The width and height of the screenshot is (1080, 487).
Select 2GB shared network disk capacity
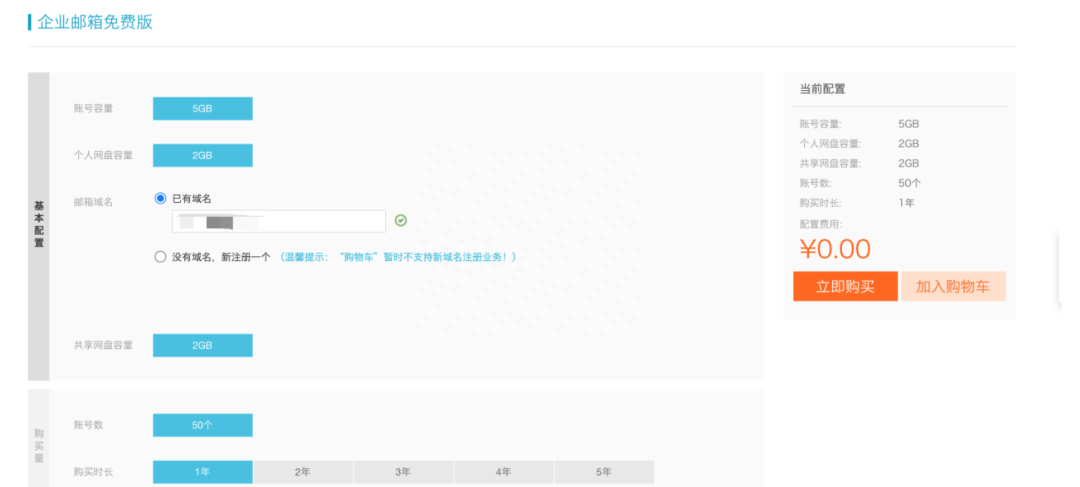[x=202, y=345]
